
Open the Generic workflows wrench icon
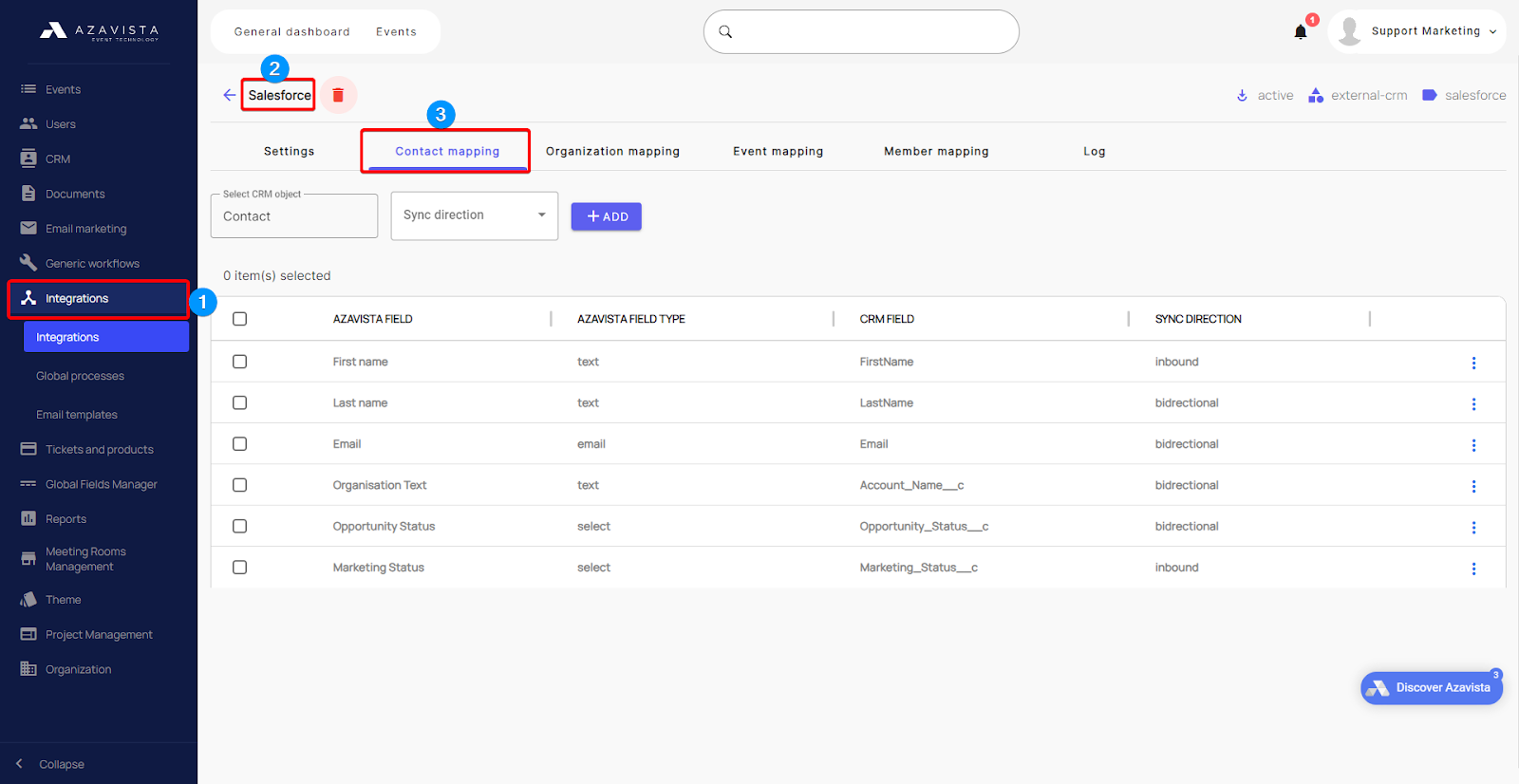28,263
